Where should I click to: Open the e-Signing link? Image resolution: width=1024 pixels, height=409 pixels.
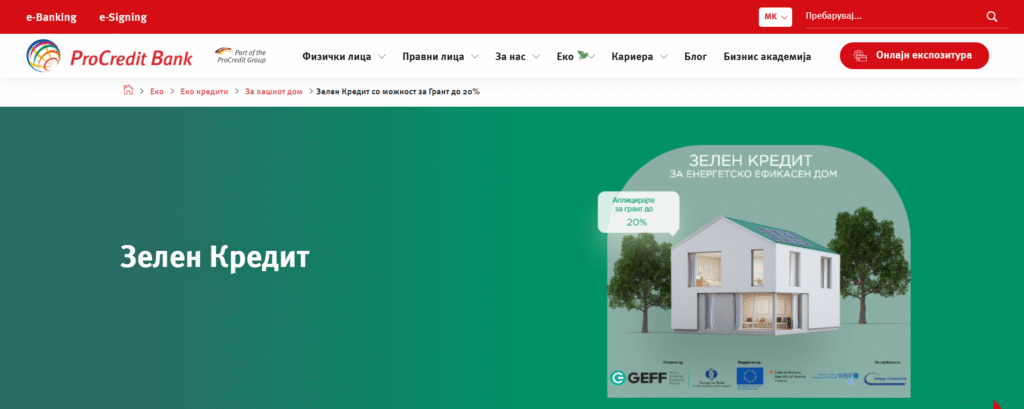[123, 17]
